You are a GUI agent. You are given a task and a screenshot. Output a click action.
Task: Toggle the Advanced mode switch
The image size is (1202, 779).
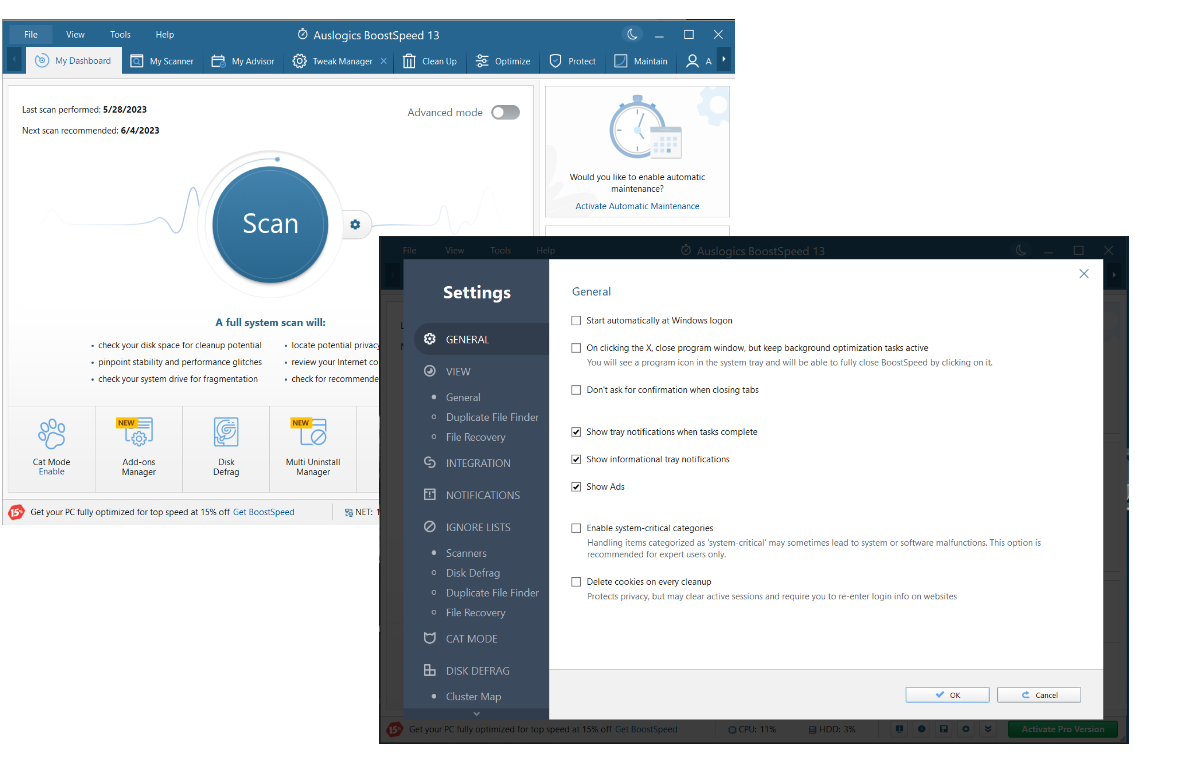(x=505, y=112)
